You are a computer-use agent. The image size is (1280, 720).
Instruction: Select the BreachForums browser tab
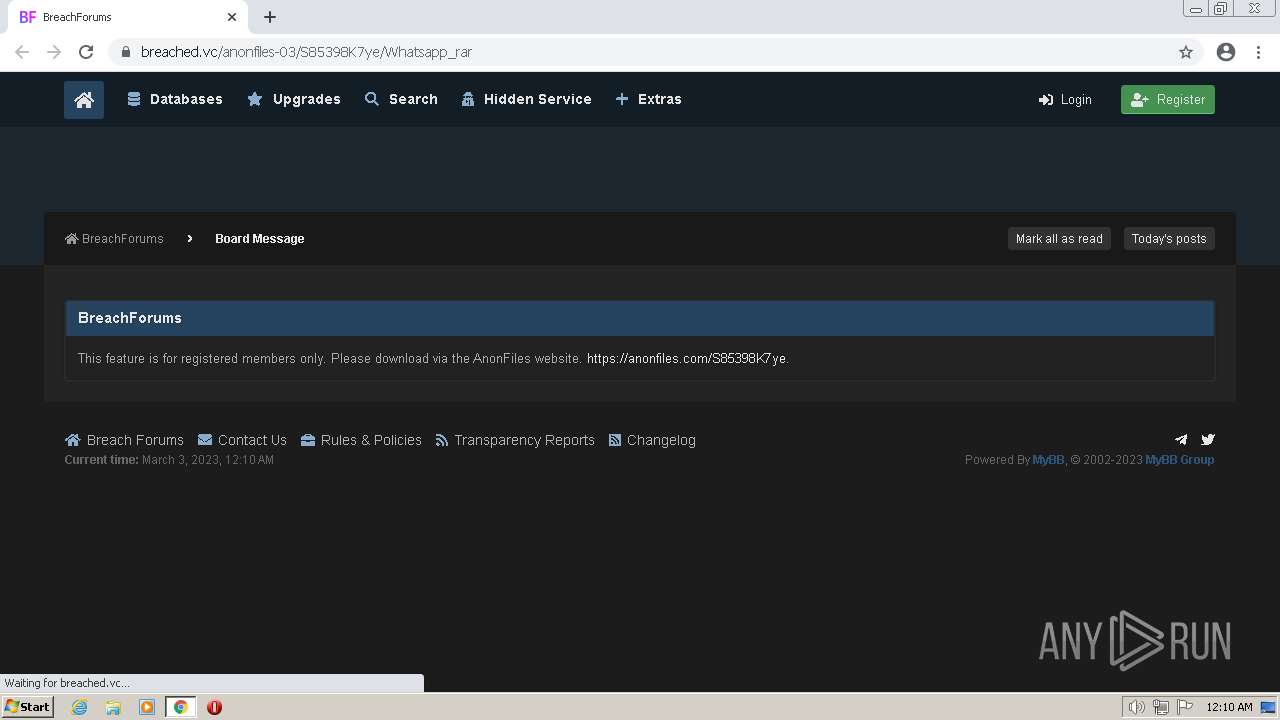coord(128,17)
